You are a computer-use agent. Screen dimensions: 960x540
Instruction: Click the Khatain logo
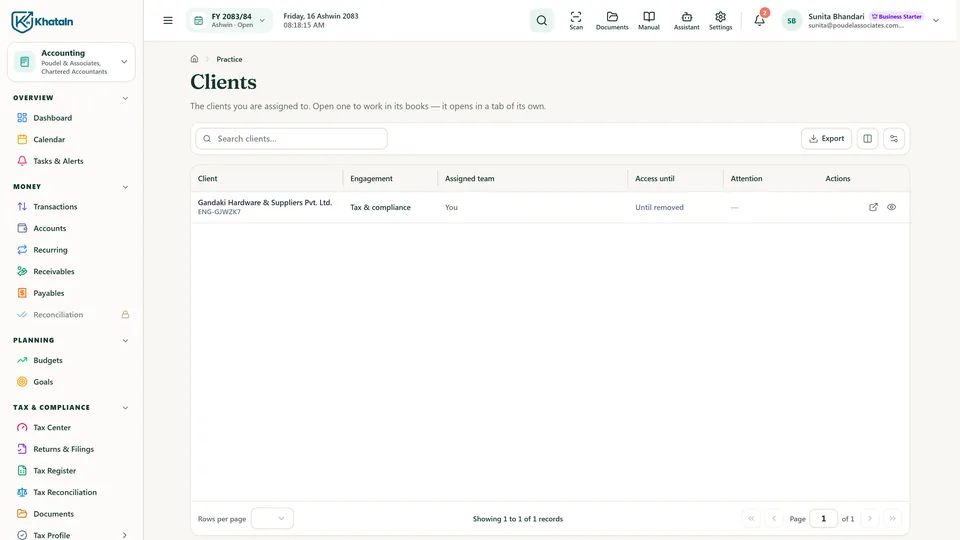coord(42,21)
